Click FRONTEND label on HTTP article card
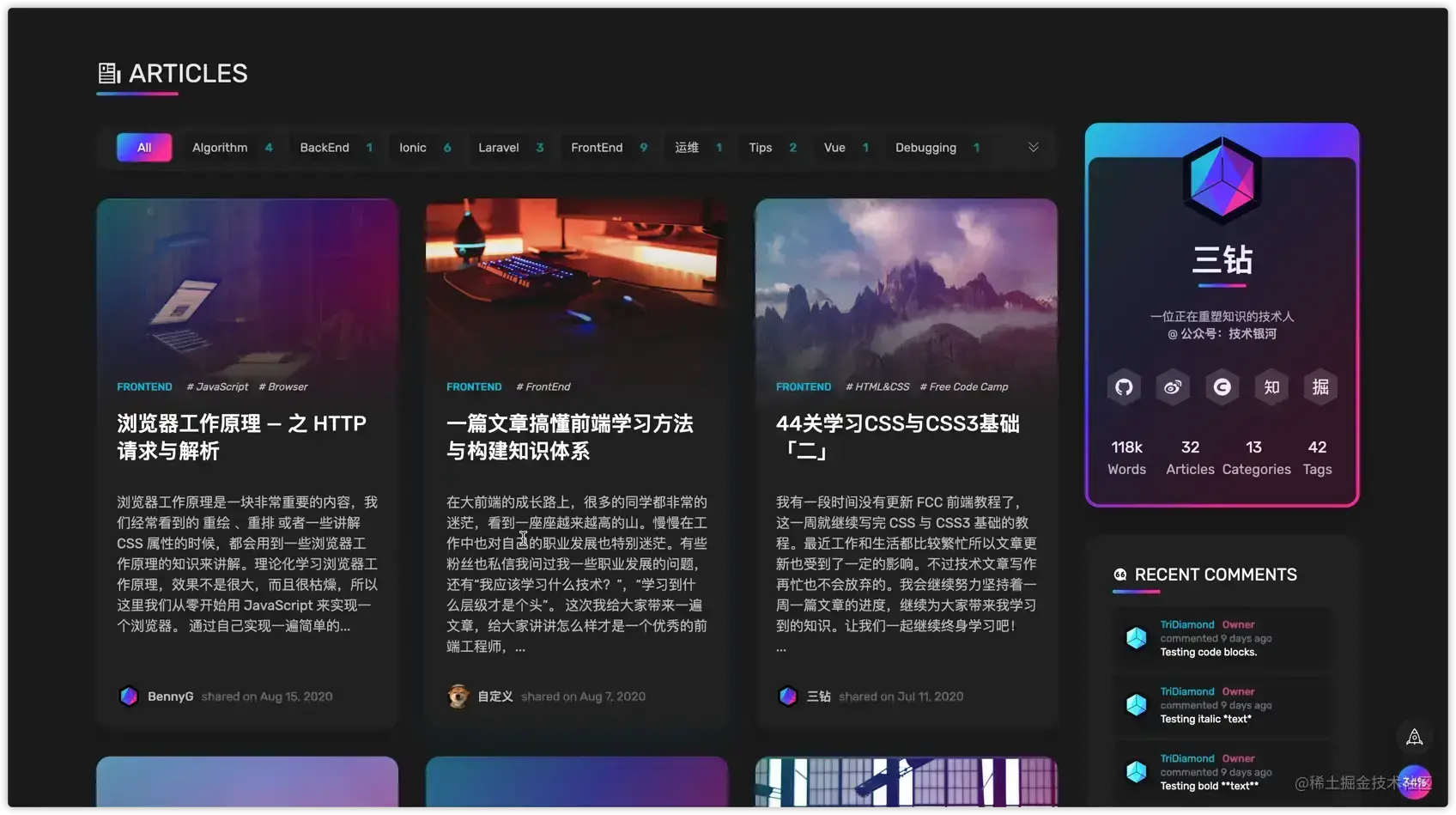The height and width of the screenshot is (815, 1456). tap(144, 387)
